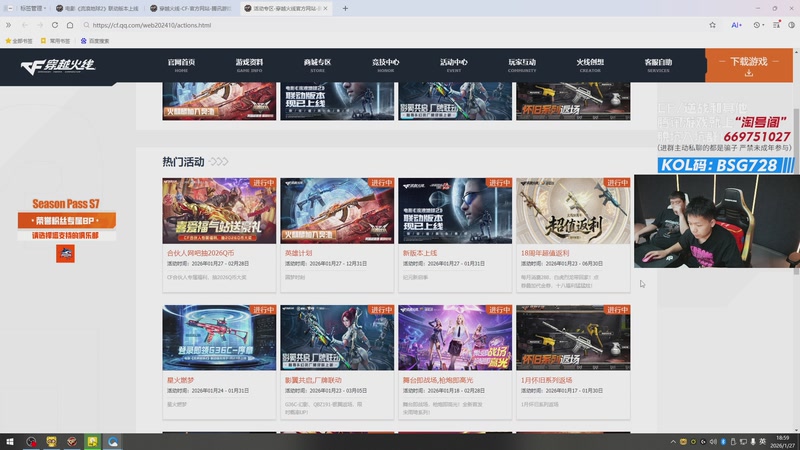This screenshot has height=450, width=800.
Task: Open the 竞技中心 HONOR nav item
Action: click(x=386, y=65)
